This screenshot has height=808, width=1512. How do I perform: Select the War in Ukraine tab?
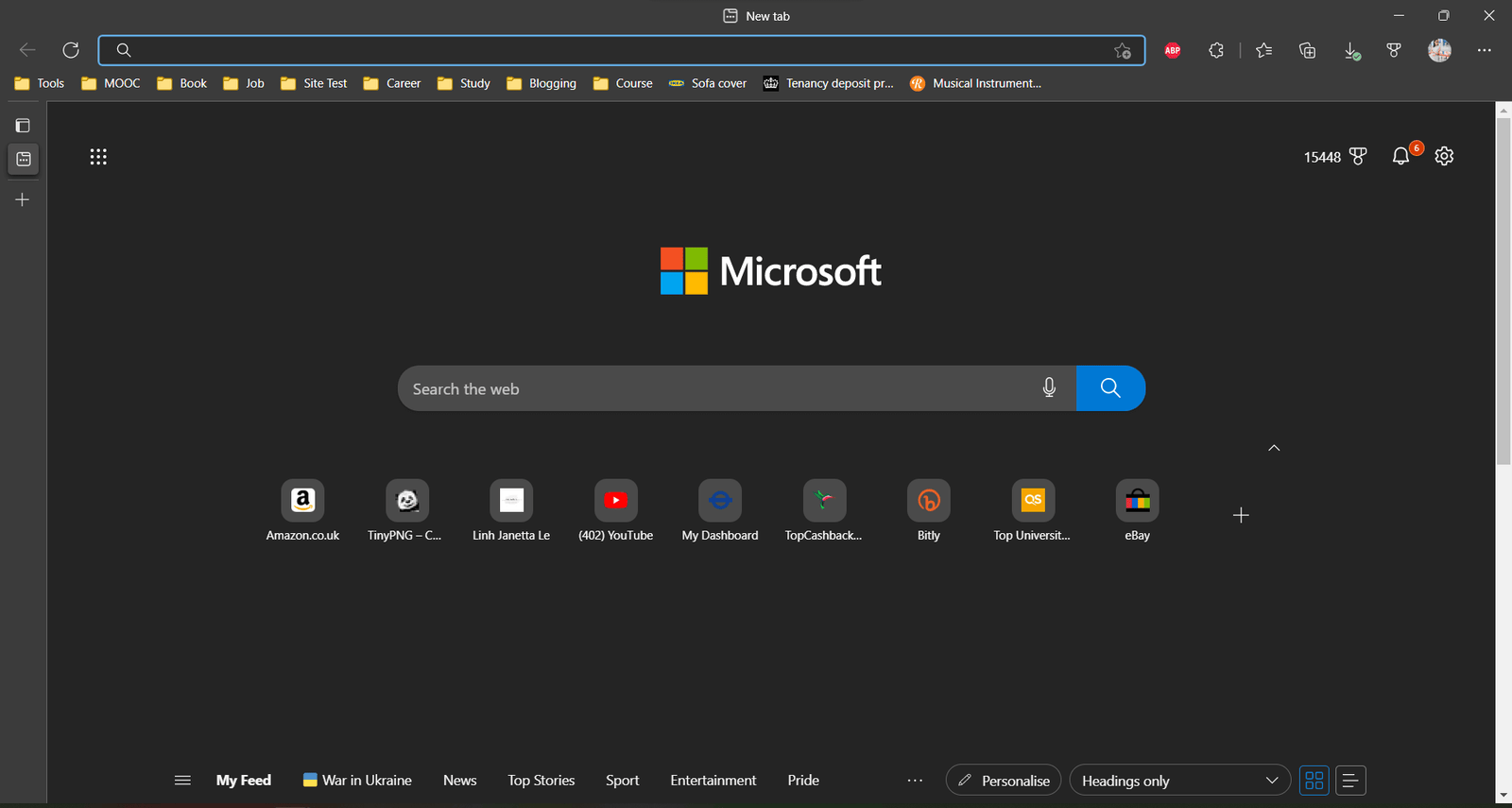pyautogui.click(x=357, y=781)
